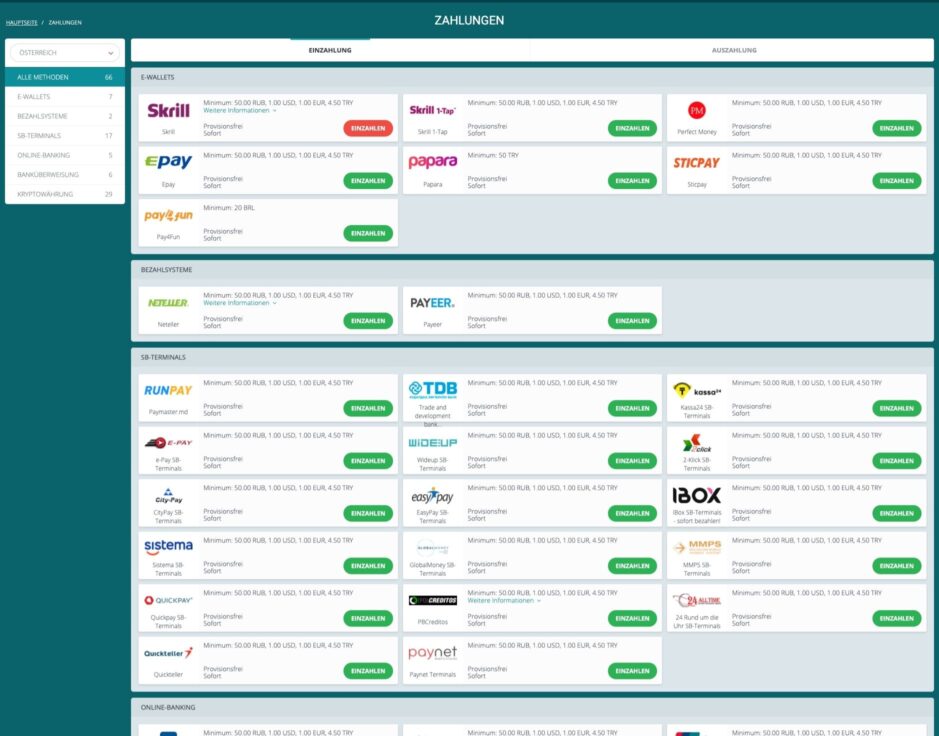Click Einzahlen for Sistema SB-Terminals
Screen dimensions: 939x736
pyautogui.click(x=368, y=566)
